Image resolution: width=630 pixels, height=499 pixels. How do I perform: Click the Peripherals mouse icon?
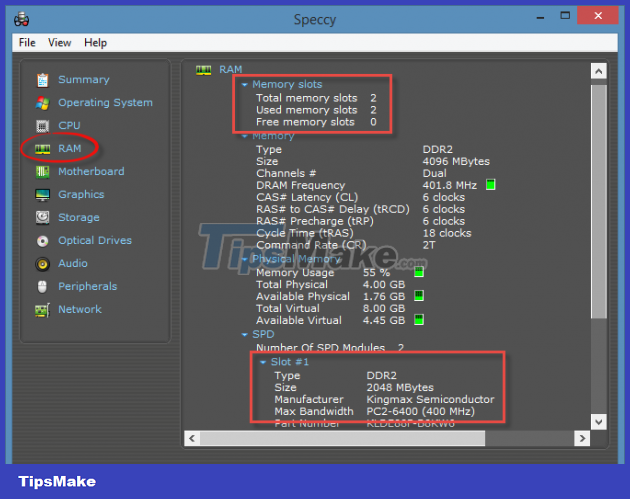(42, 287)
